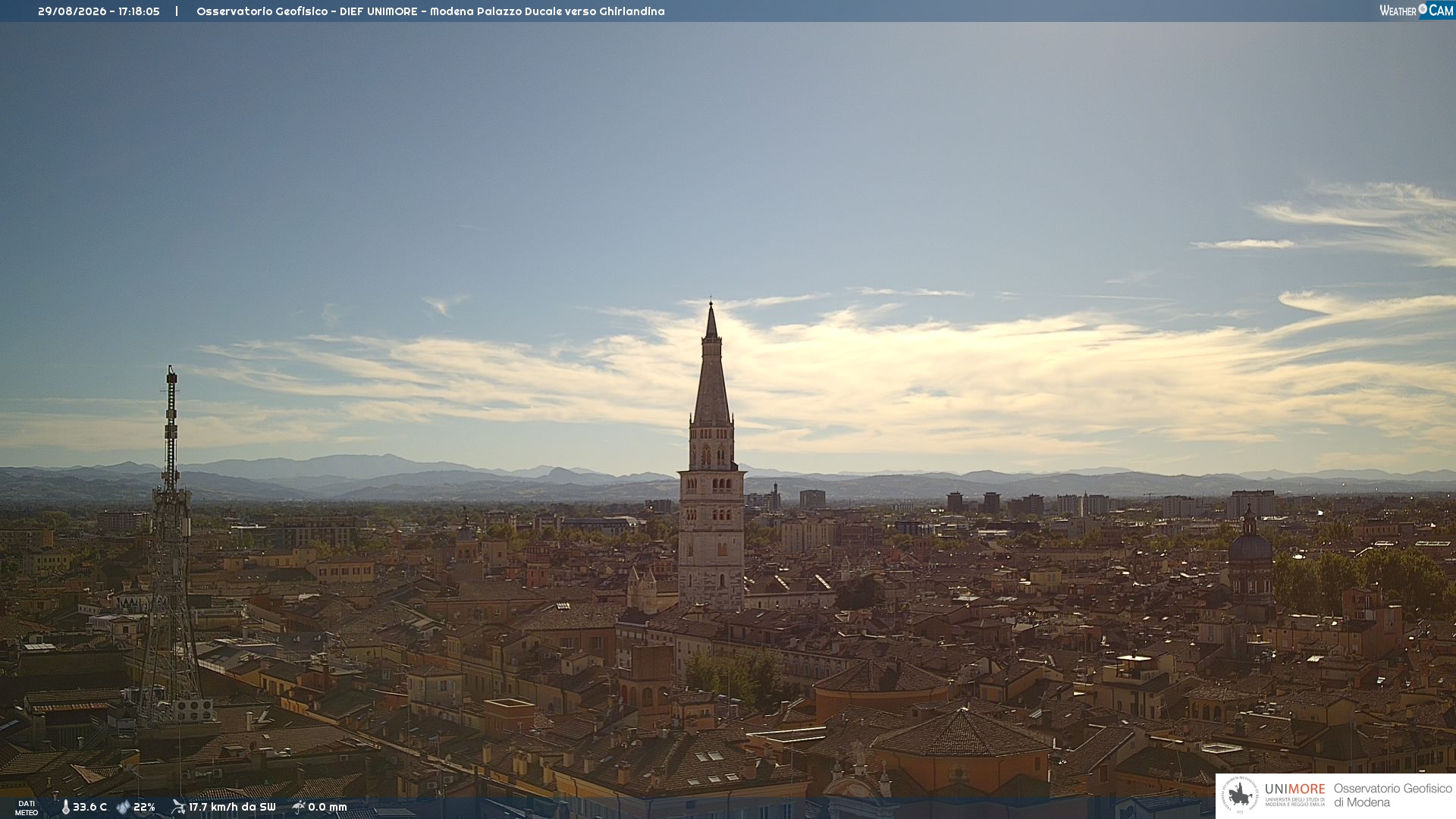
Task: Open the UNIMORE wordmark link
Action: (1295, 789)
